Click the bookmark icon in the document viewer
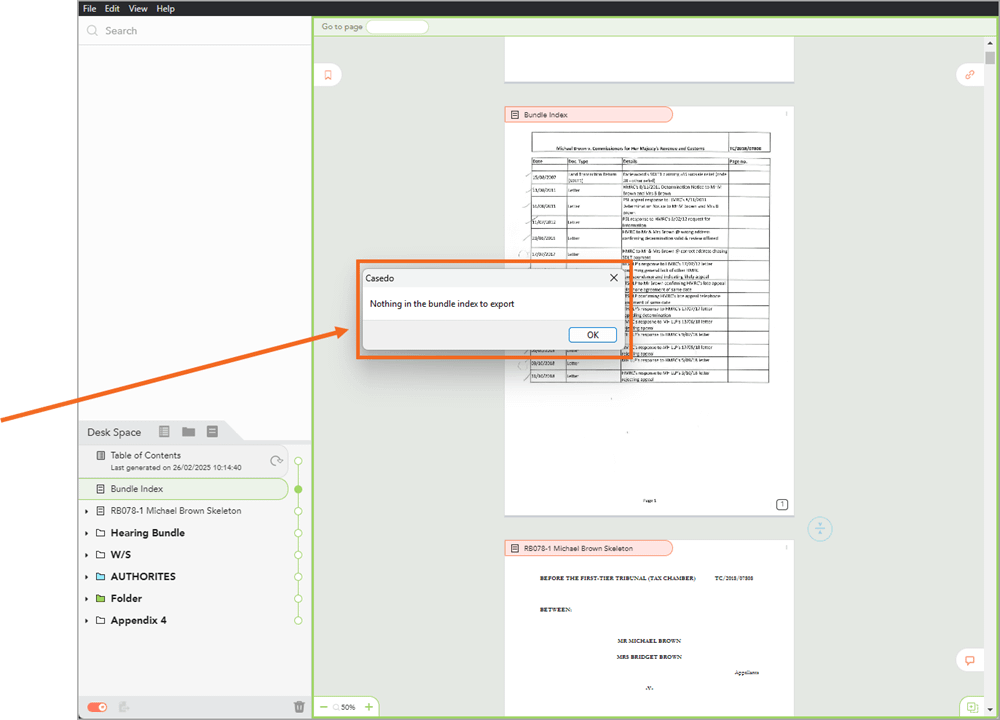Viewport: 1000px width, 720px height. 327,74
